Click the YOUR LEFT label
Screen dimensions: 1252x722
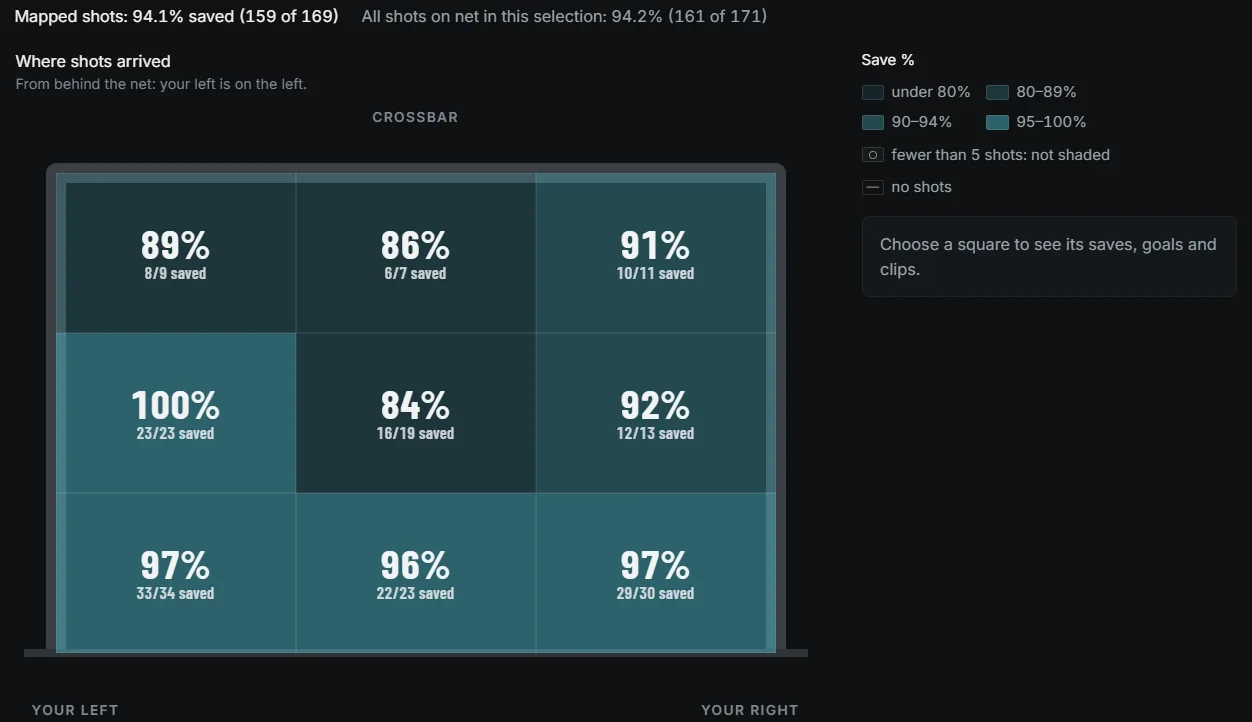[75, 710]
